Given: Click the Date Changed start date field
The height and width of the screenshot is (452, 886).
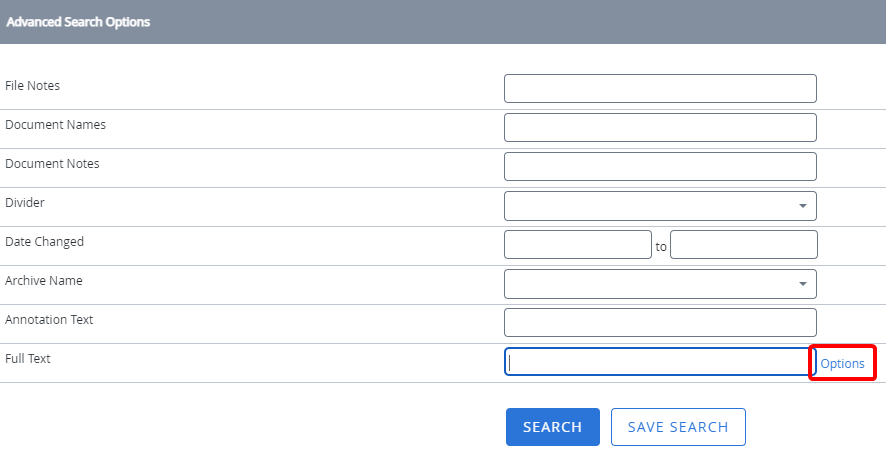Looking at the screenshot, I should (x=577, y=245).
